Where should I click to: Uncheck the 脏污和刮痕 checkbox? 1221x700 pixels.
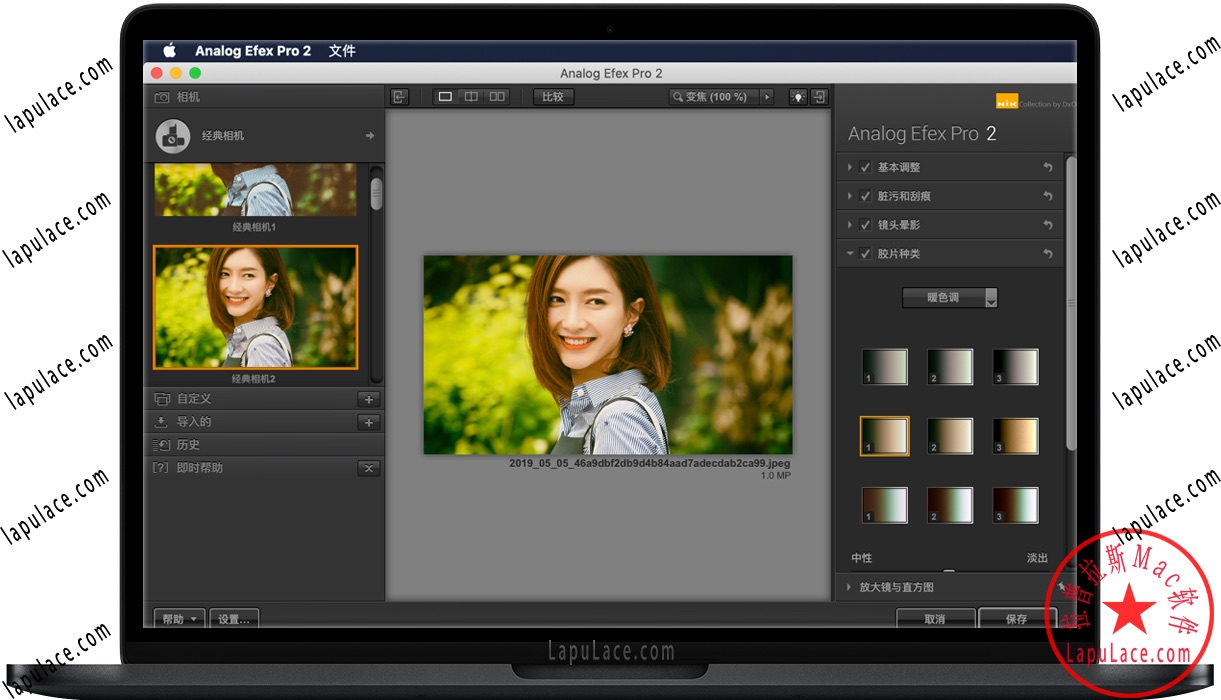pyautogui.click(x=864, y=196)
